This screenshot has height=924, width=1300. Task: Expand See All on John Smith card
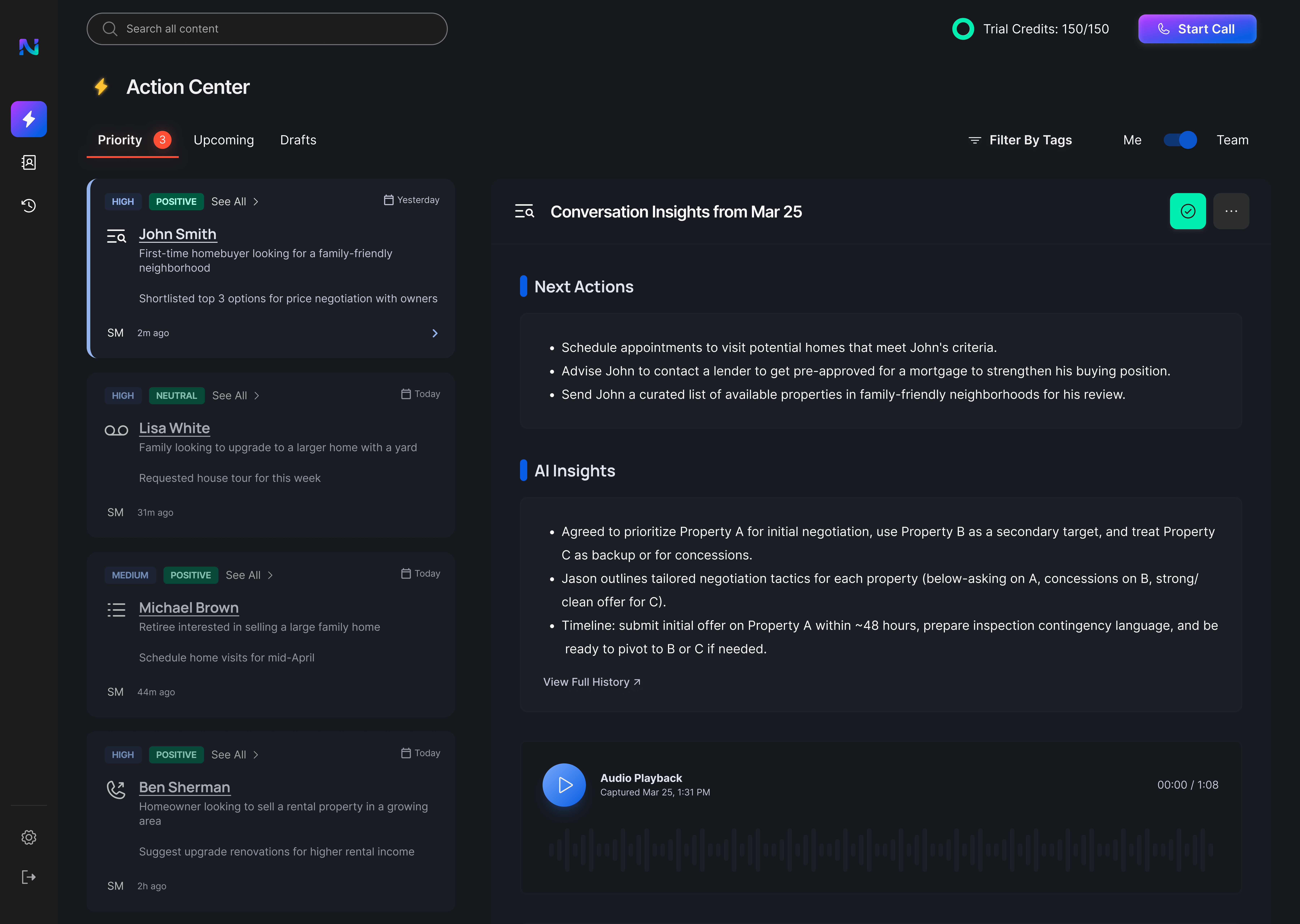point(235,202)
